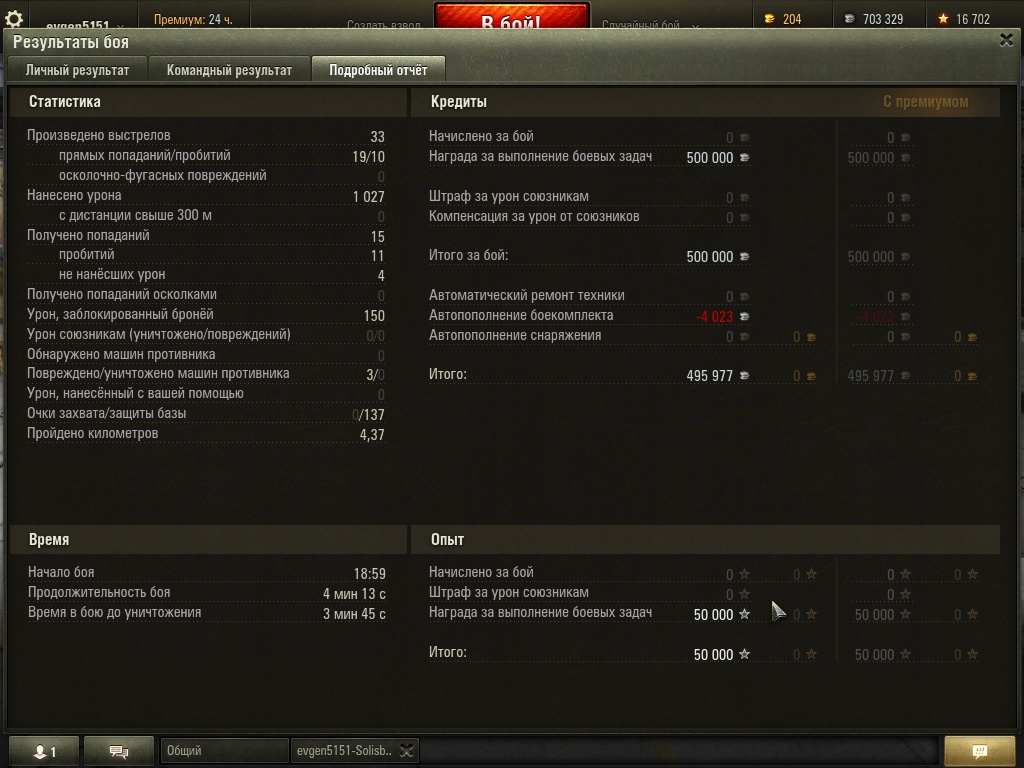Click the silver credits balance icon
Image resolution: width=1024 pixels, height=768 pixels.
(849, 19)
